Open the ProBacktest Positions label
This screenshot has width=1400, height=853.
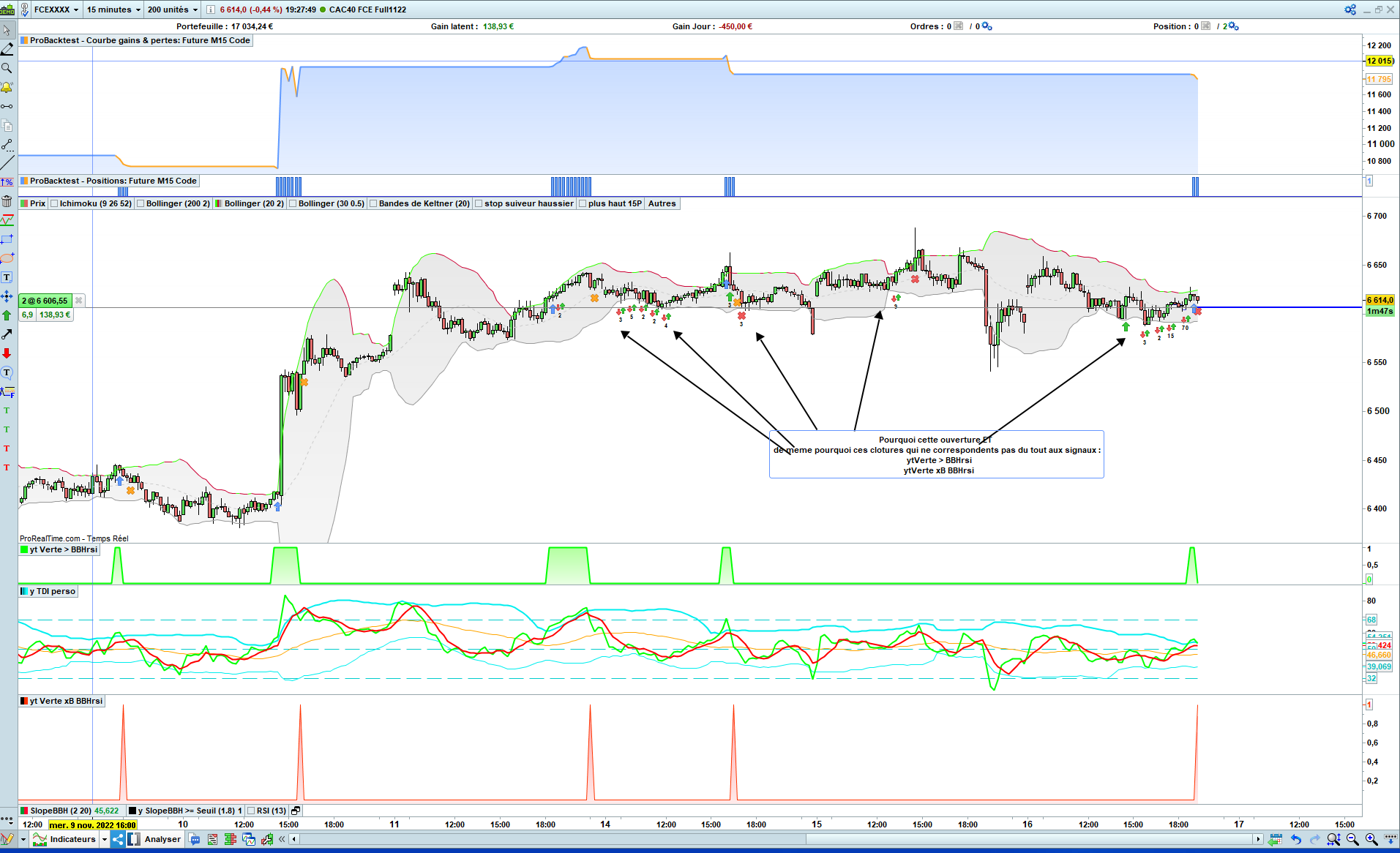(108, 181)
